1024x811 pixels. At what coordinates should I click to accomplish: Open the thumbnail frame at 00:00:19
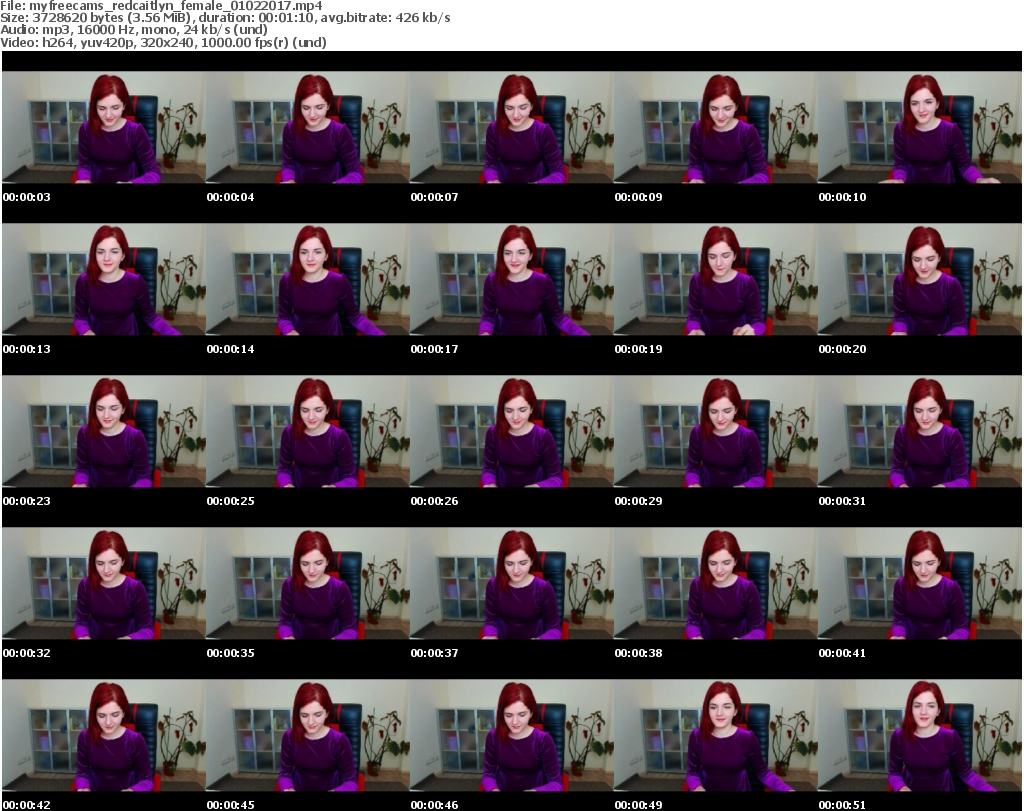tap(716, 279)
